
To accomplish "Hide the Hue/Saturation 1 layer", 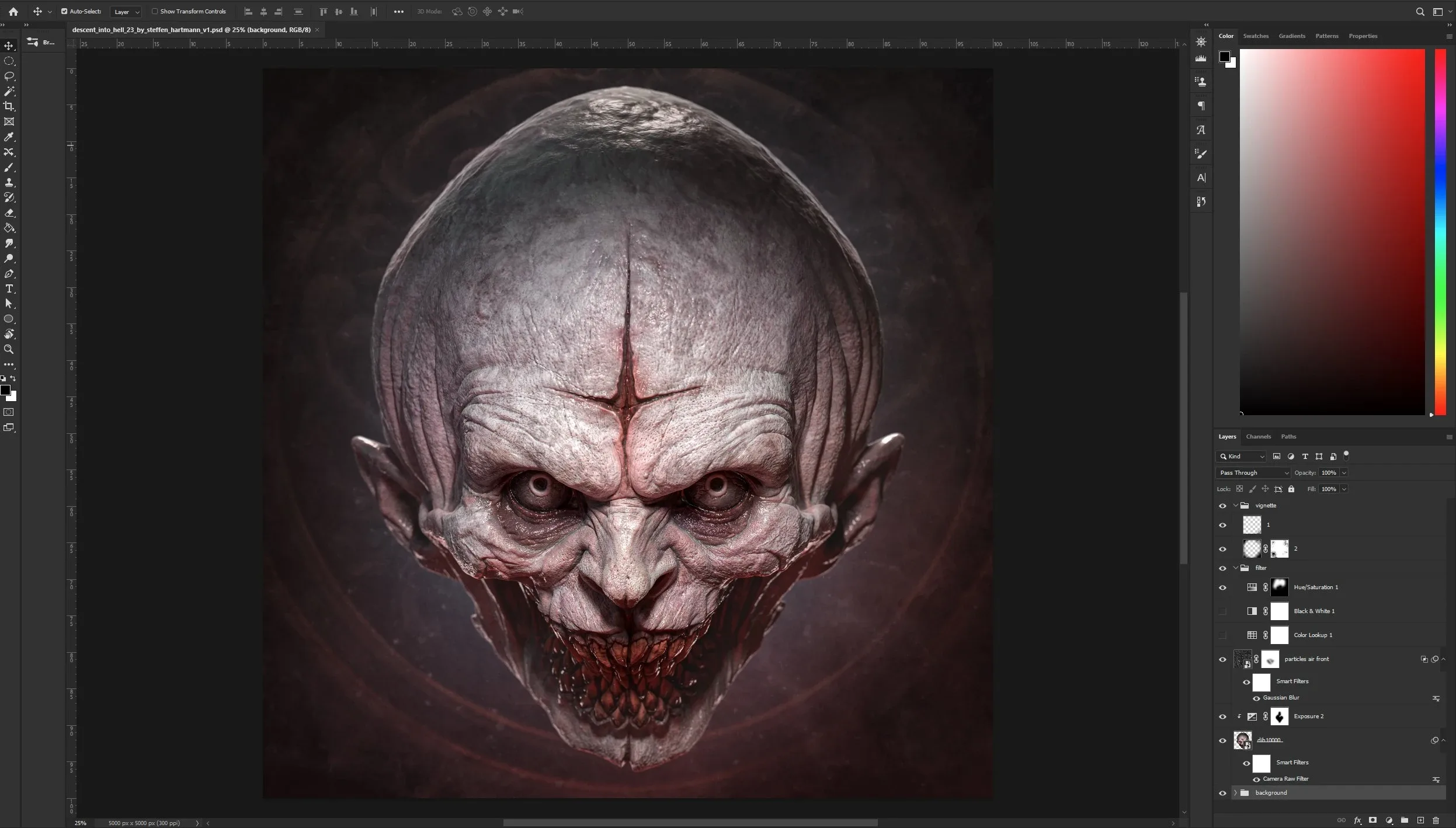I will tap(1222, 587).
